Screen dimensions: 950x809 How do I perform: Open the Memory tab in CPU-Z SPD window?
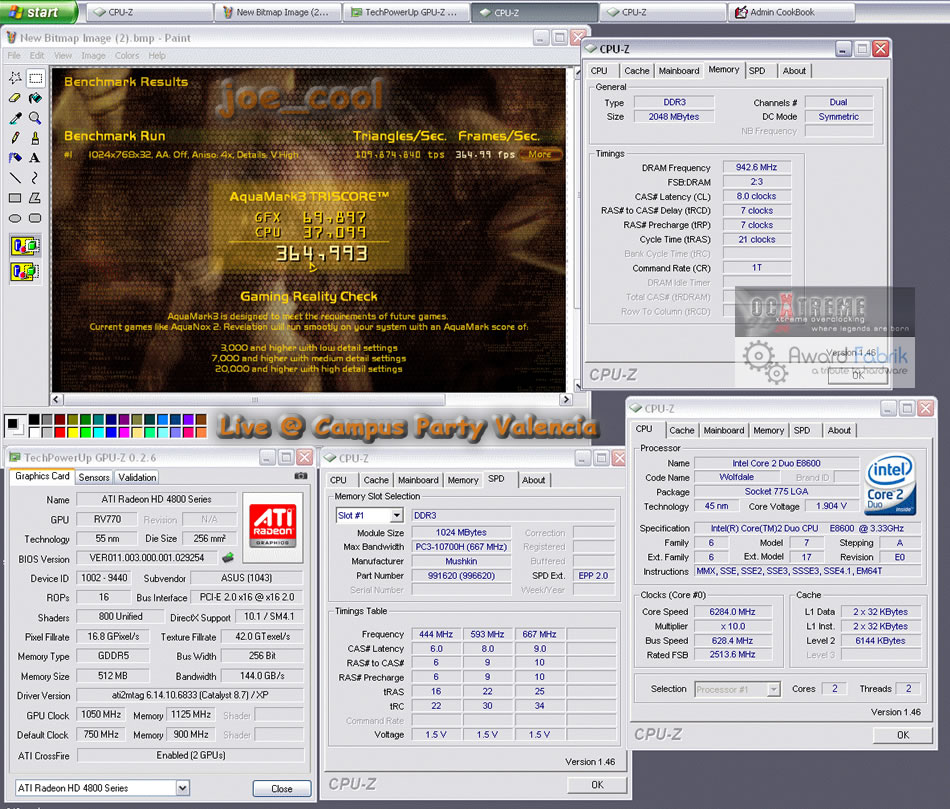pos(463,480)
